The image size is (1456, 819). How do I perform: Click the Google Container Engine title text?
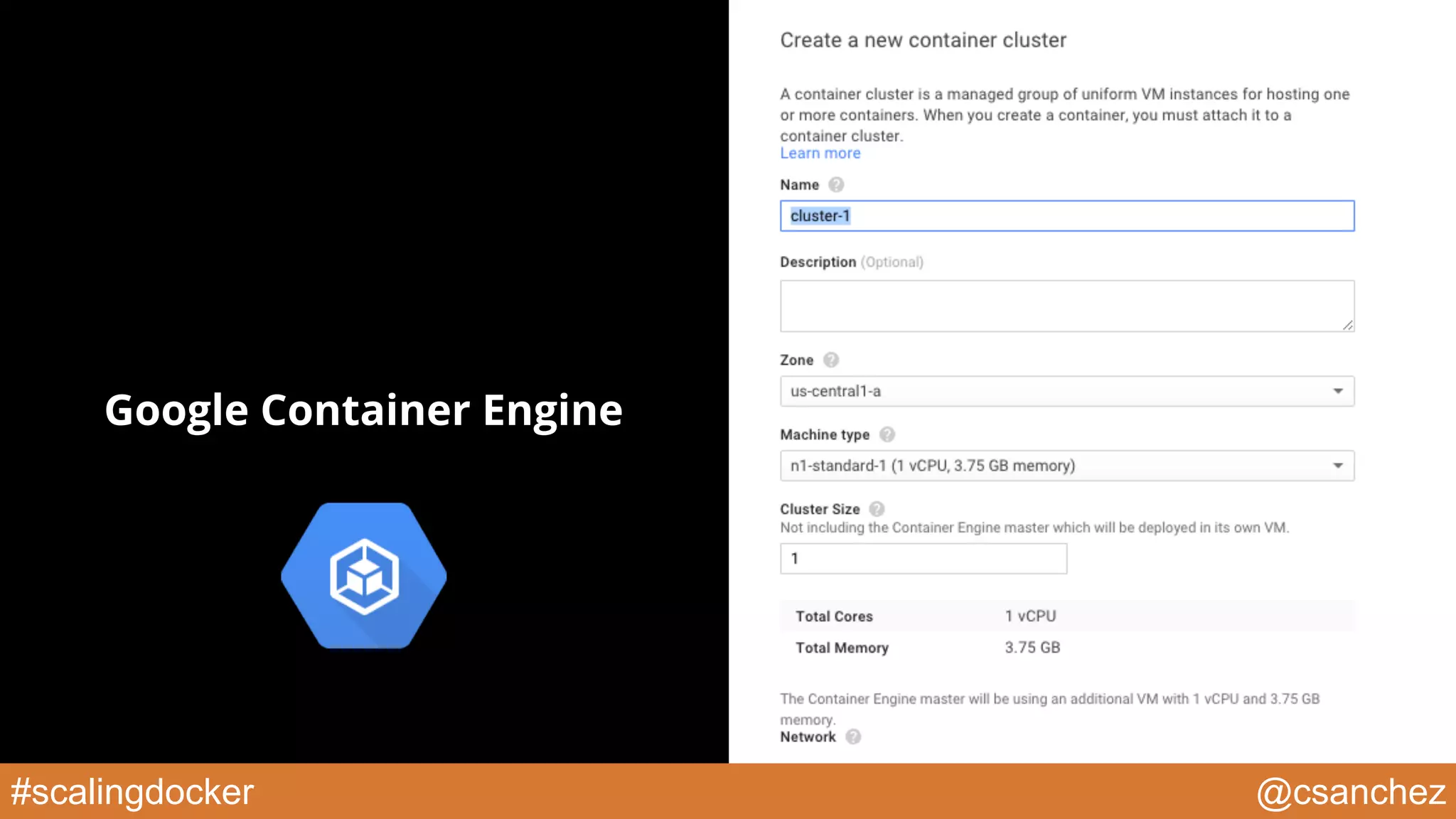pyautogui.click(x=364, y=411)
